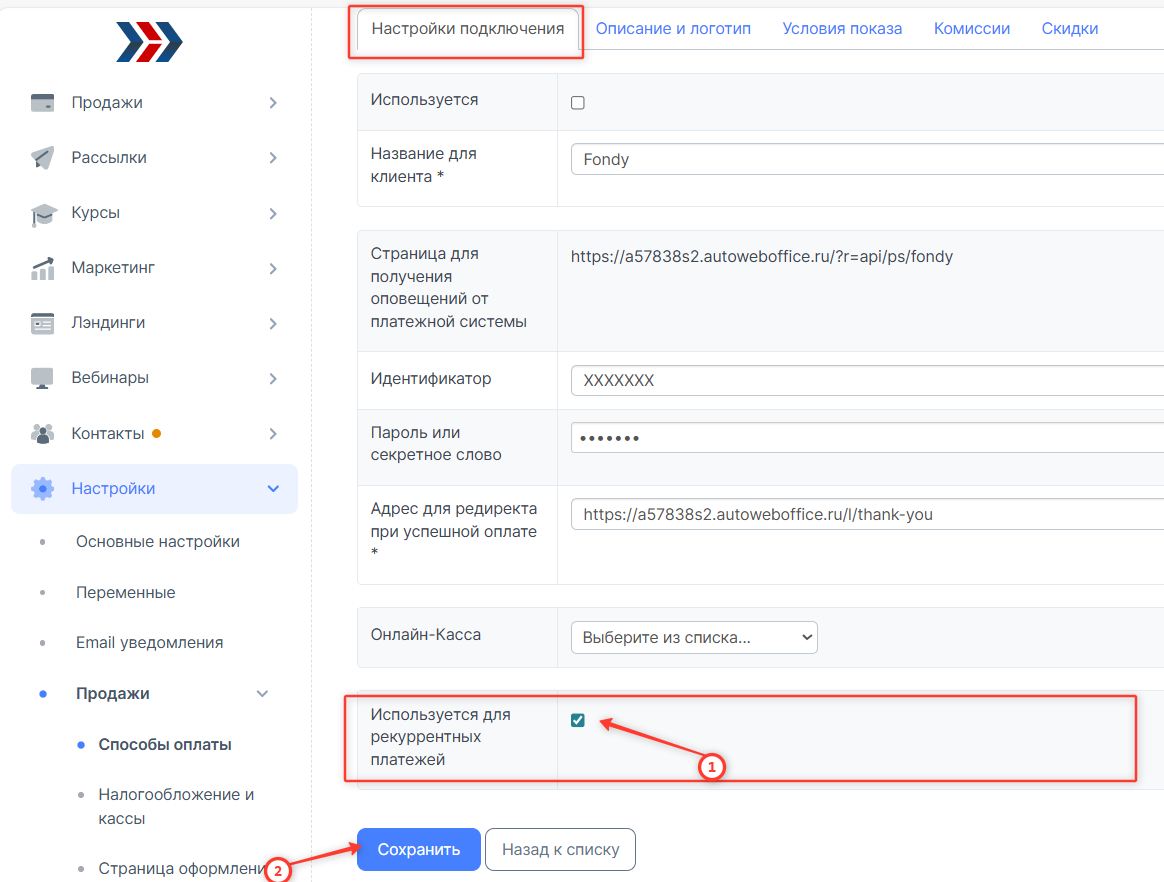Screen dimensions: 1164x882
Task: Click the Курсы graduation cap icon
Action: tap(42, 213)
